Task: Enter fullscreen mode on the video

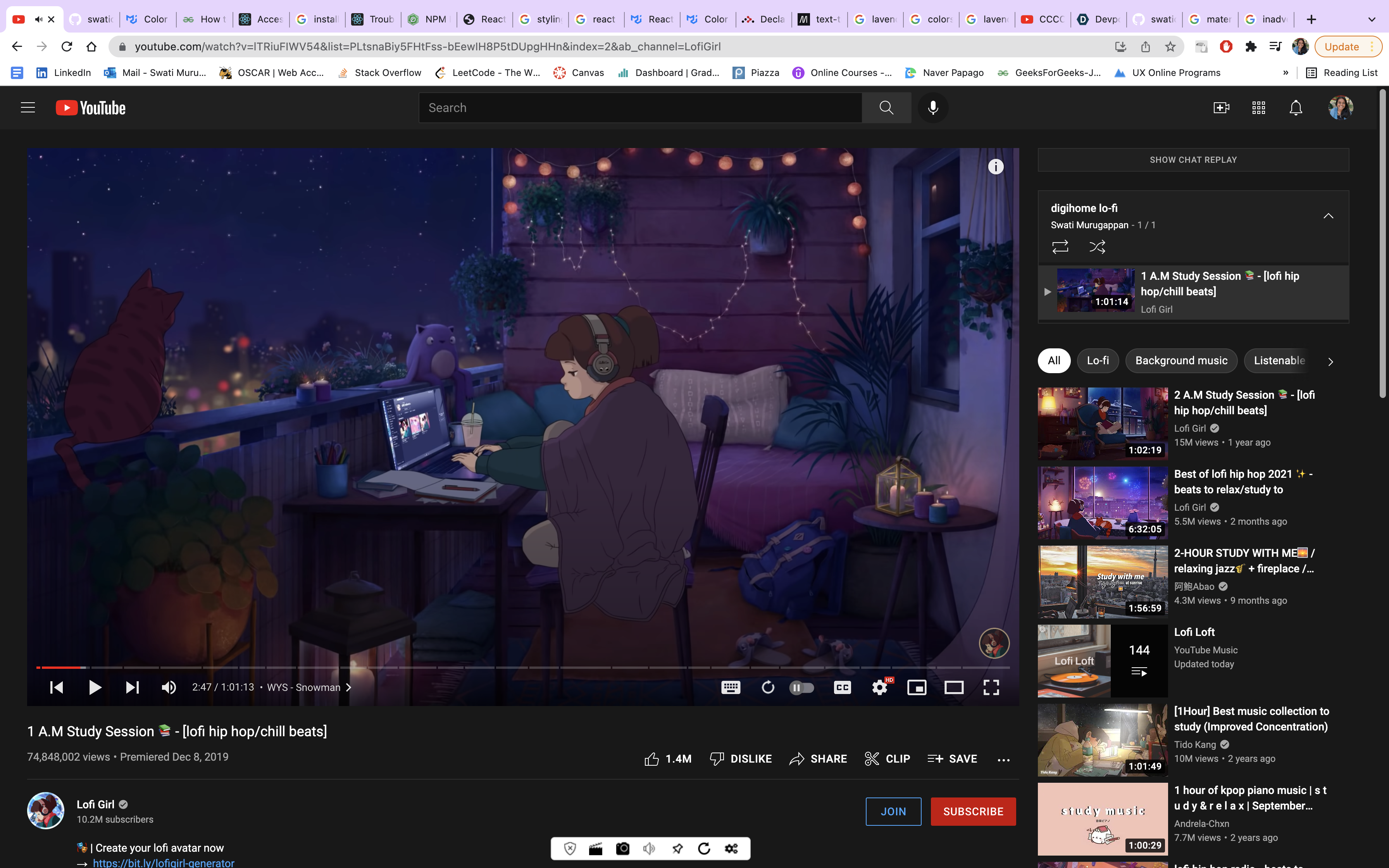Action: coord(991,687)
